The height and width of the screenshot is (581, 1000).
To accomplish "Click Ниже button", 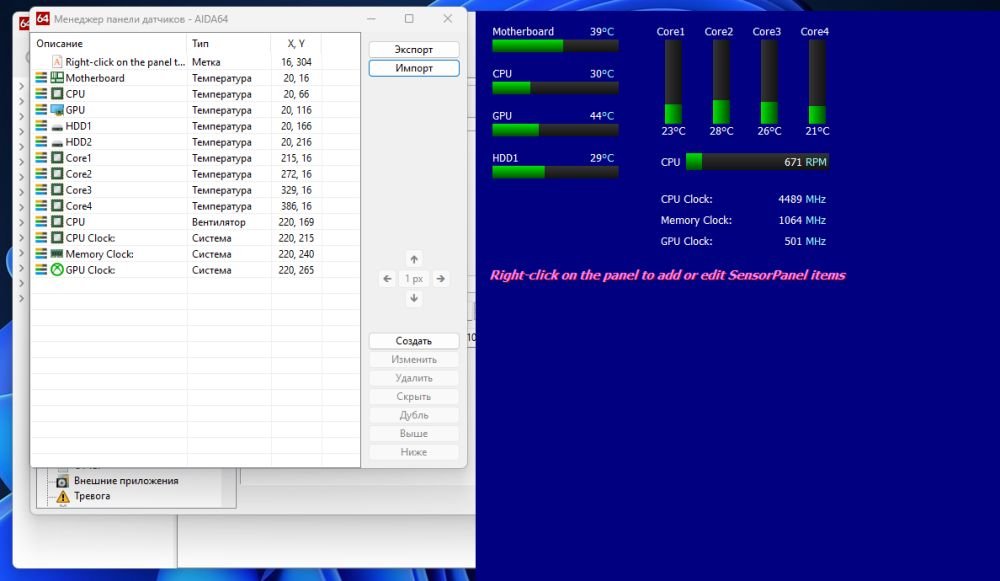I will pyautogui.click(x=414, y=452).
